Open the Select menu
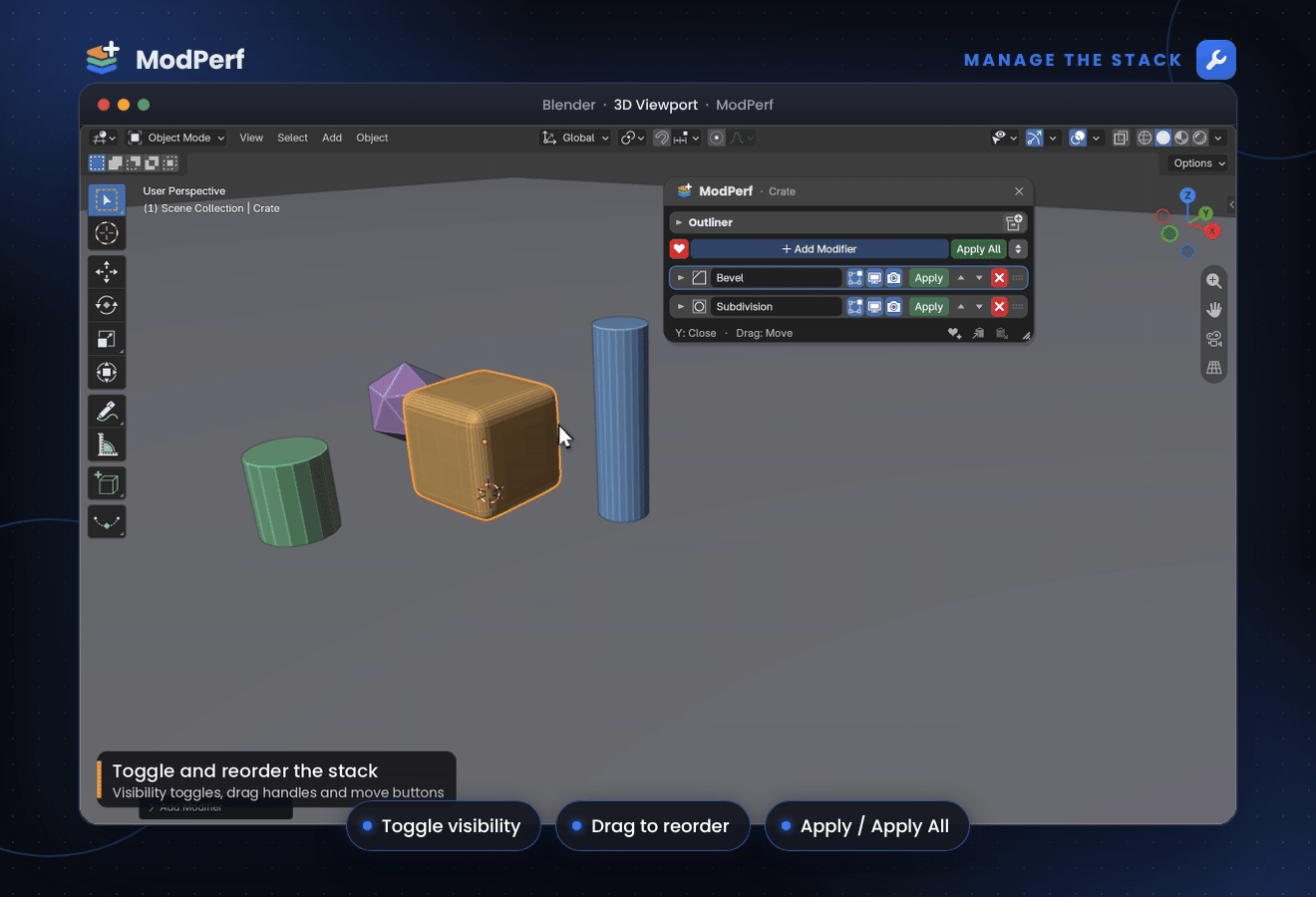This screenshot has width=1316, height=897. coord(292,138)
